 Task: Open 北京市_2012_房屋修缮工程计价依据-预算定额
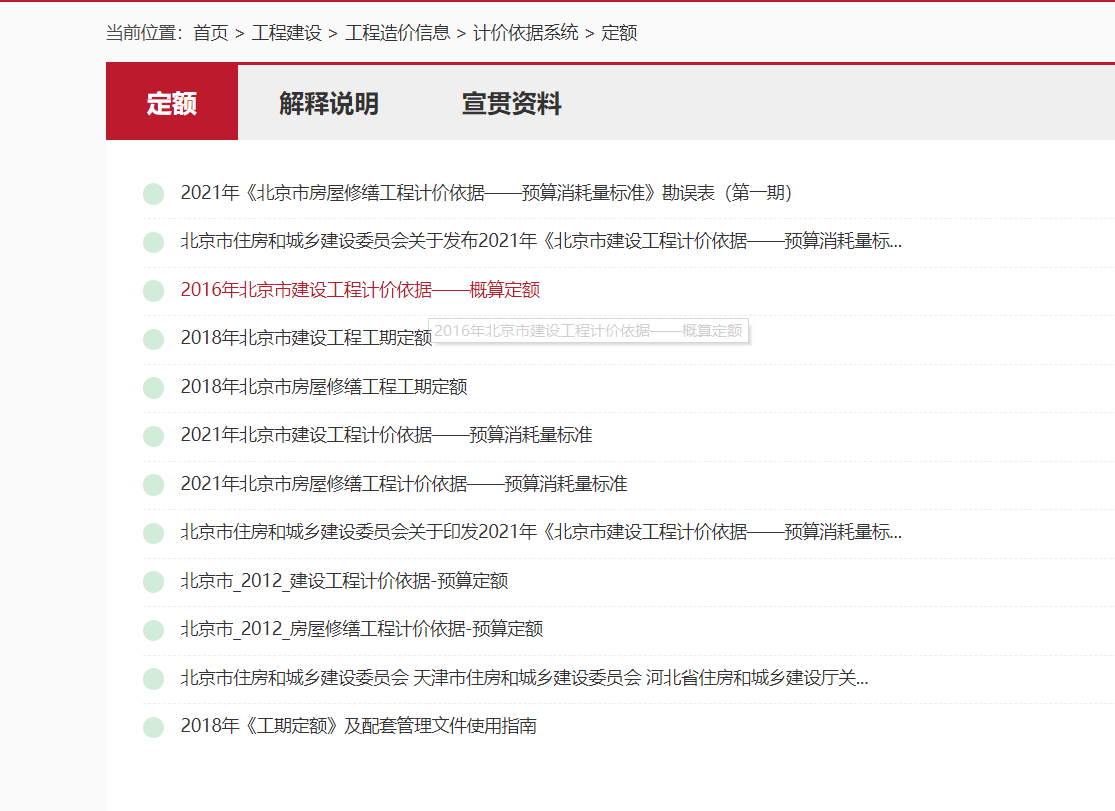click(362, 629)
